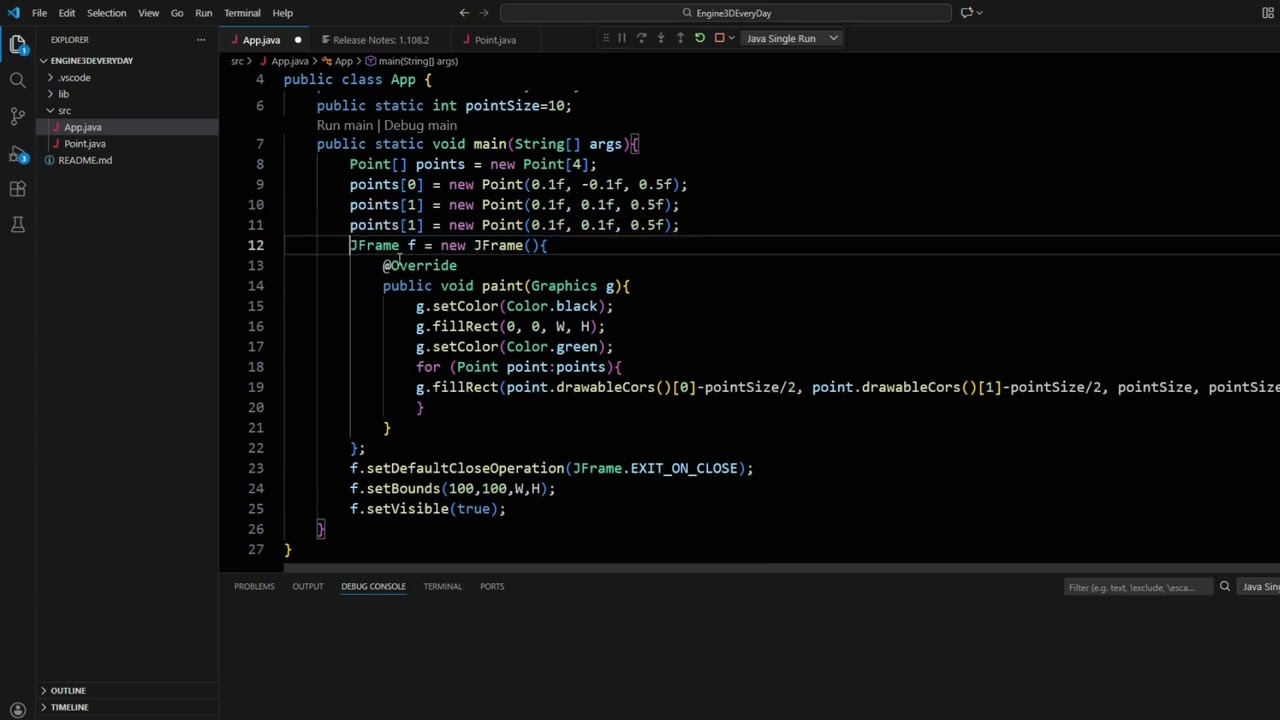Open the View menu
The width and height of the screenshot is (1280, 720).
point(148,13)
